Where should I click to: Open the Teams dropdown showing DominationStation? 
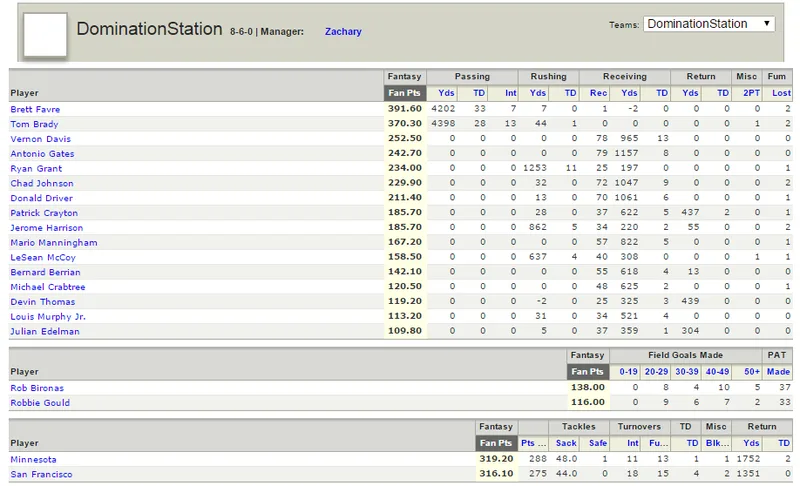[x=709, y=24]
